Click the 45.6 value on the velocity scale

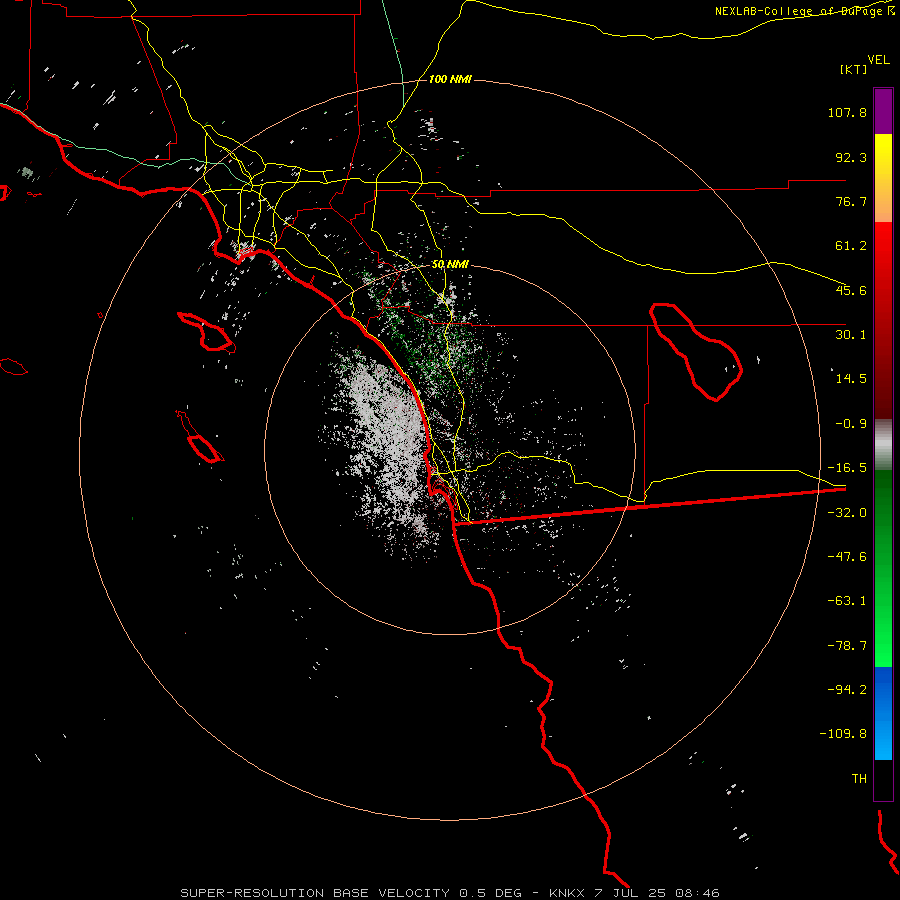click(851, 290)
